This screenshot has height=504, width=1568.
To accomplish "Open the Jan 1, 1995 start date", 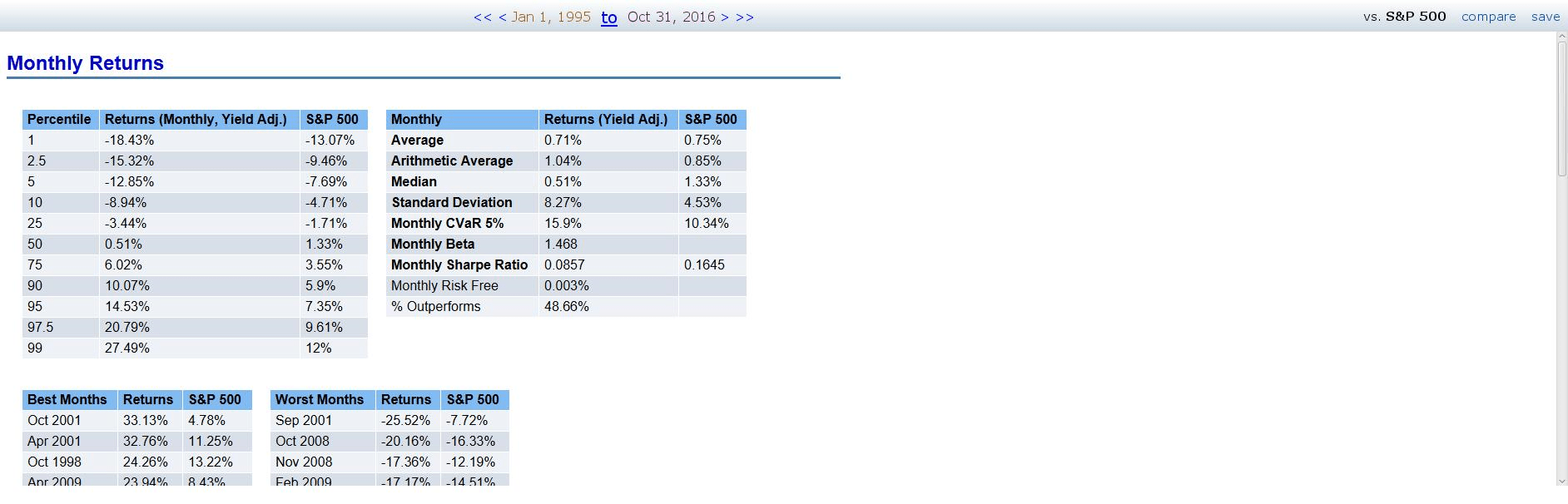I will click(551, 17).
